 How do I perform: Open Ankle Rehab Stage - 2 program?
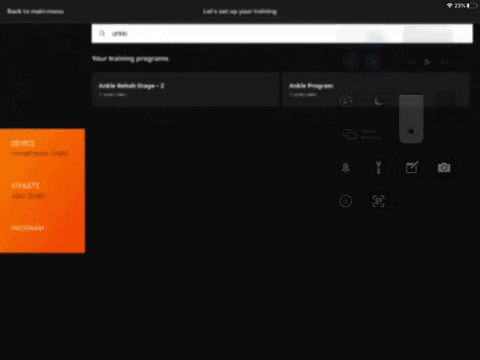click(x=185, y=89)
